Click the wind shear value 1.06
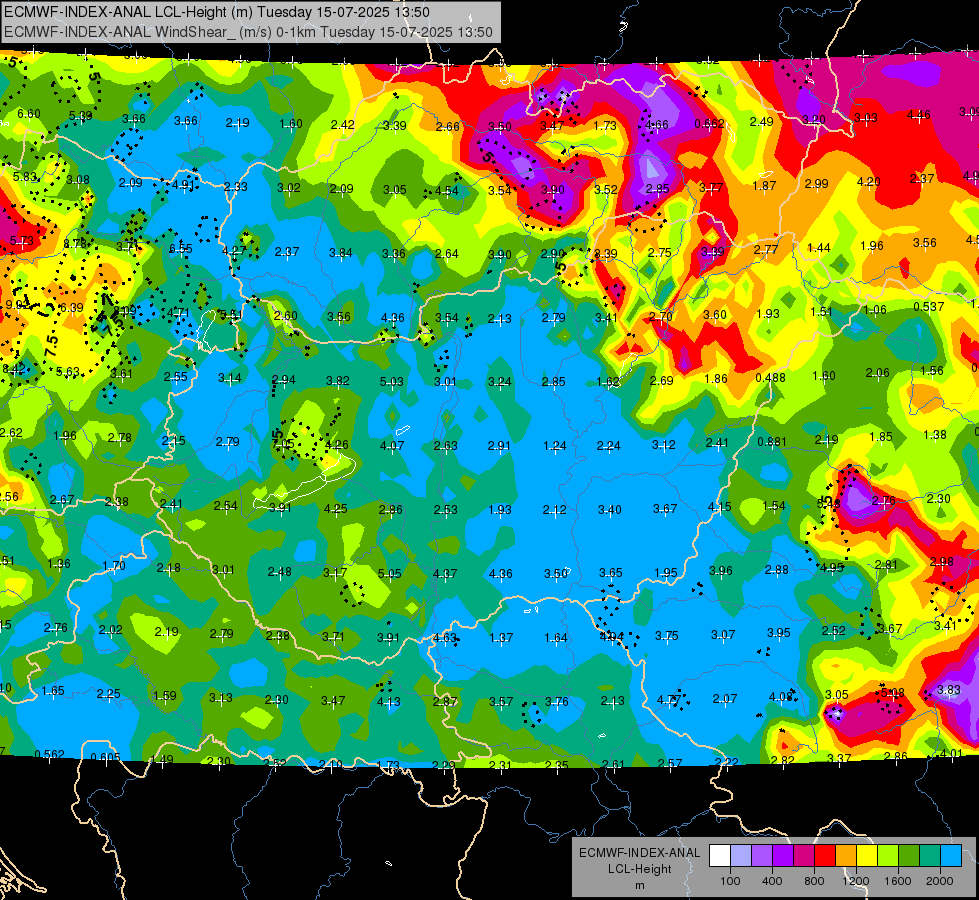Screen dimensions: 979x900 tap(874, 310)
